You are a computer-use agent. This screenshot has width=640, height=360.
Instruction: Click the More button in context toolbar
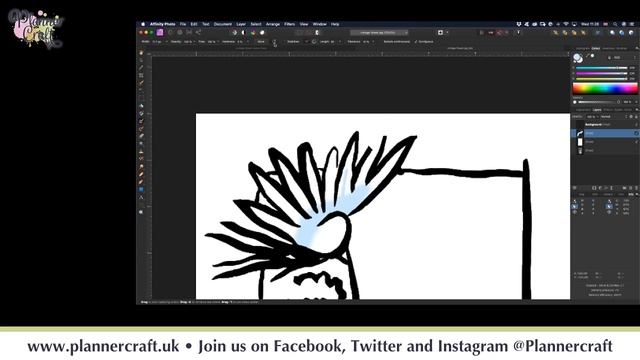click(x=261, y=42)
